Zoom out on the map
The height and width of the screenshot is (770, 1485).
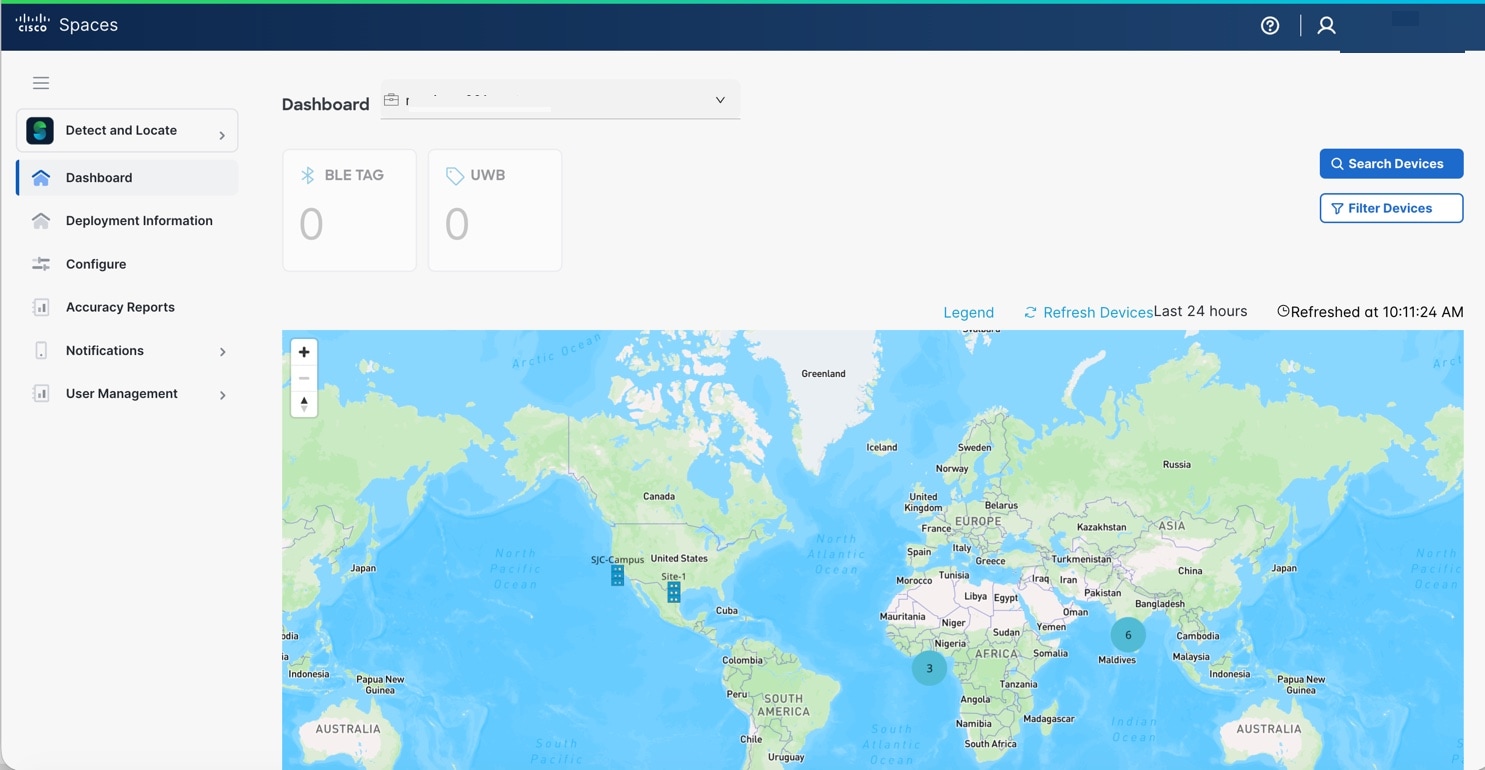(x=304, y=378)
